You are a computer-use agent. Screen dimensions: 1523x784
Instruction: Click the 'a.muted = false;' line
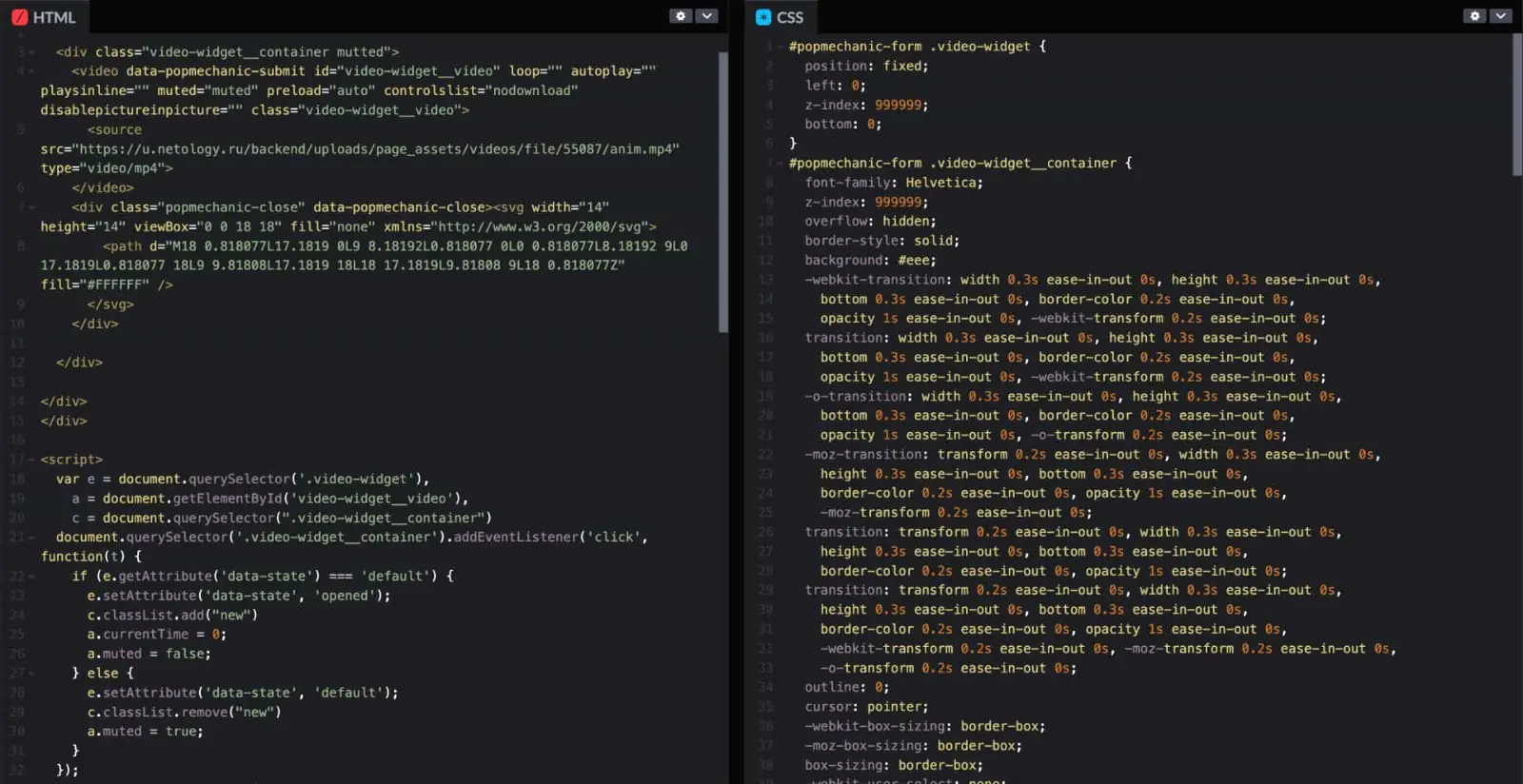149,654
